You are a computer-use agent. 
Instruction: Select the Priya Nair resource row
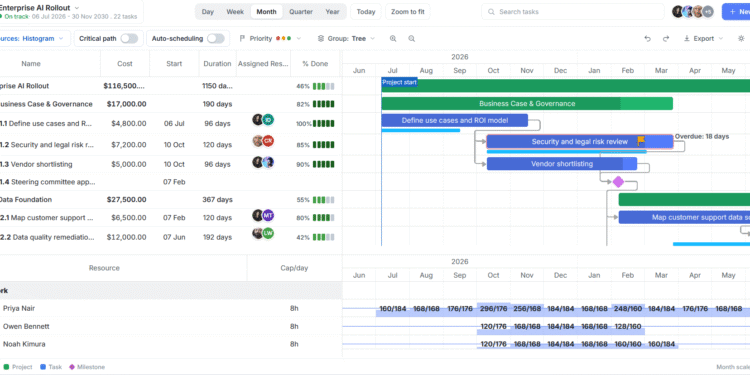(x=170, y=309)
